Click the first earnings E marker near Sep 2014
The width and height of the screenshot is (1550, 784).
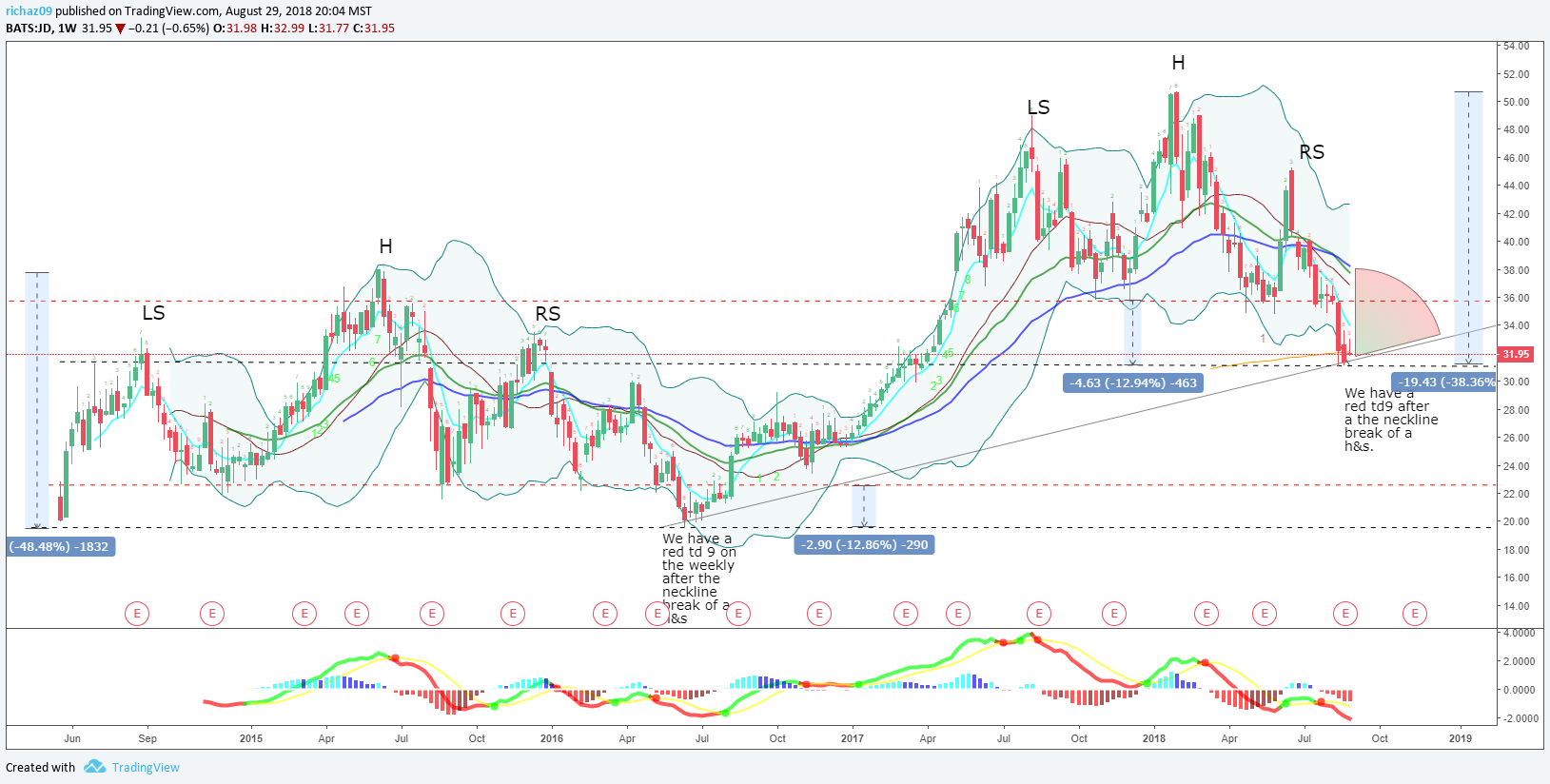(x=137, y=614)
